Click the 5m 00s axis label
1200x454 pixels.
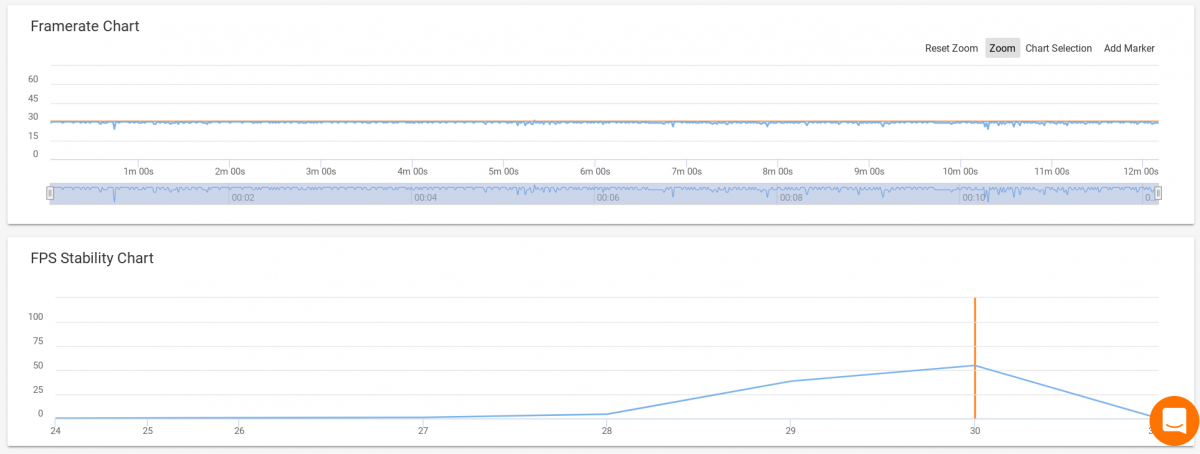click(x=504, y=171)
